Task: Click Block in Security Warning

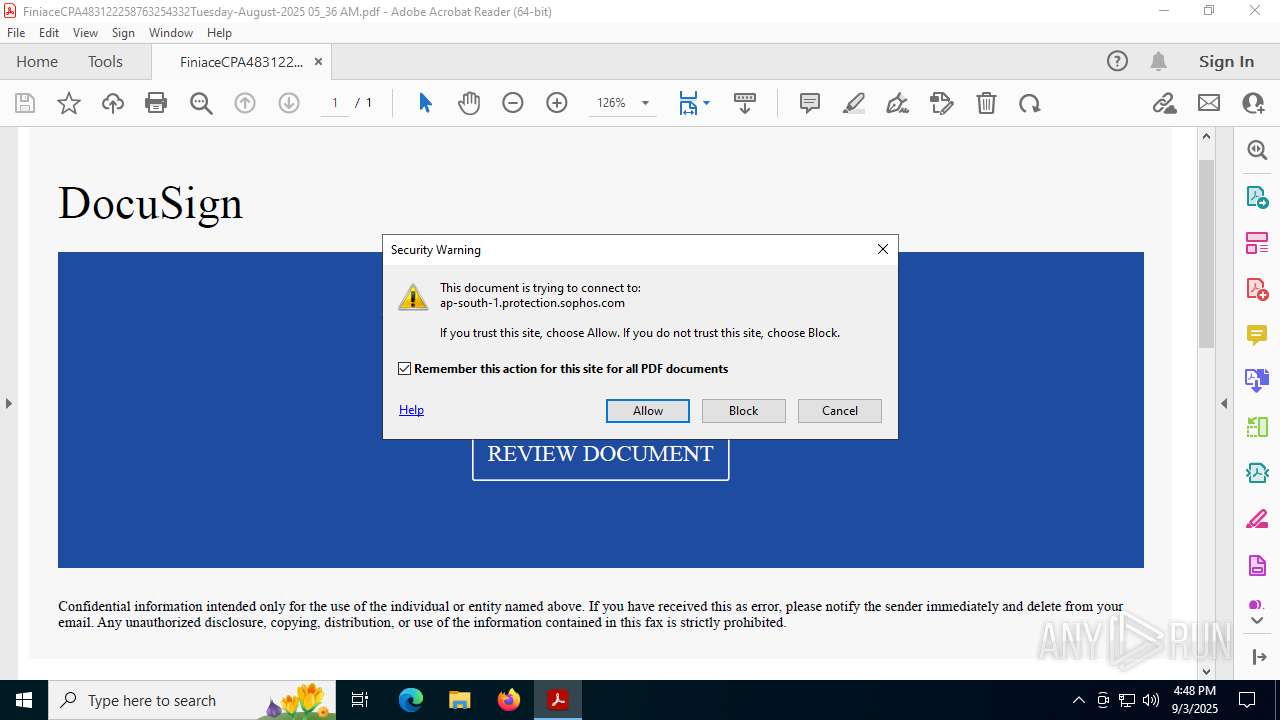Action: click(x=744, y=411)
